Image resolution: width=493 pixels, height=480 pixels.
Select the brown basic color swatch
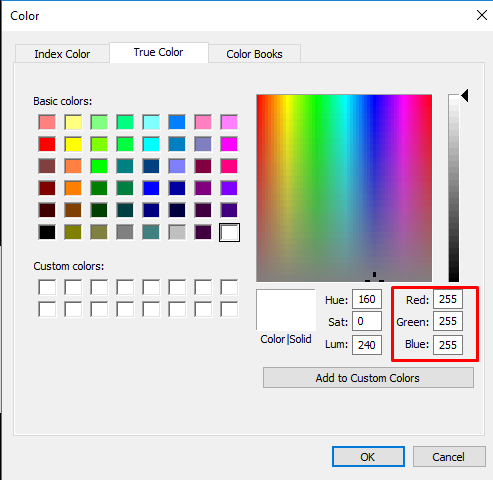coord(73,210)
